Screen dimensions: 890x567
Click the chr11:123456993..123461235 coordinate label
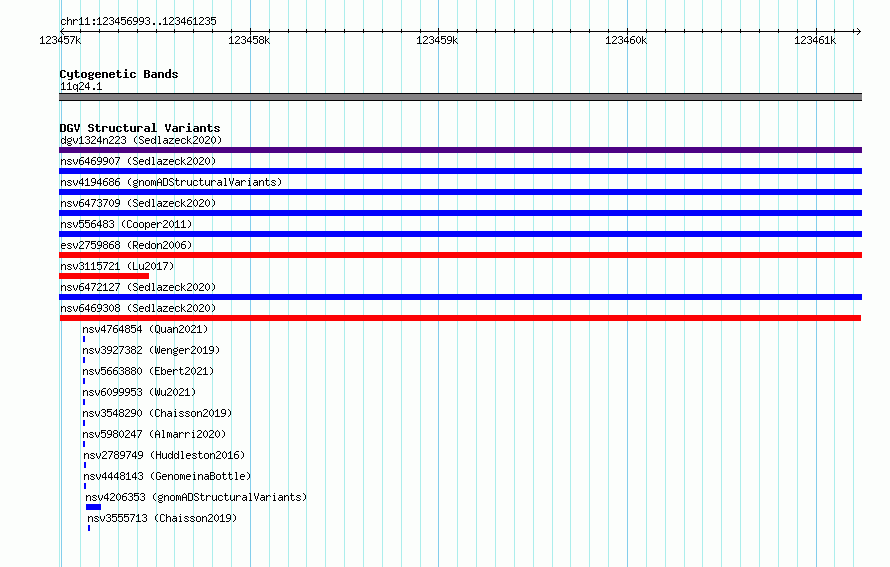click(x=138, y=22)
